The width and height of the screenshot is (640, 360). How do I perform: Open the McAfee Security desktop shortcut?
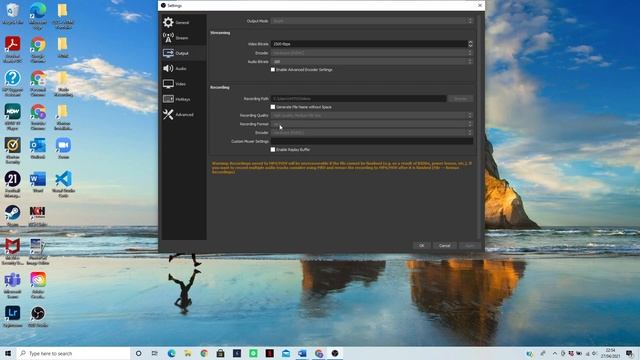[13, 252]
